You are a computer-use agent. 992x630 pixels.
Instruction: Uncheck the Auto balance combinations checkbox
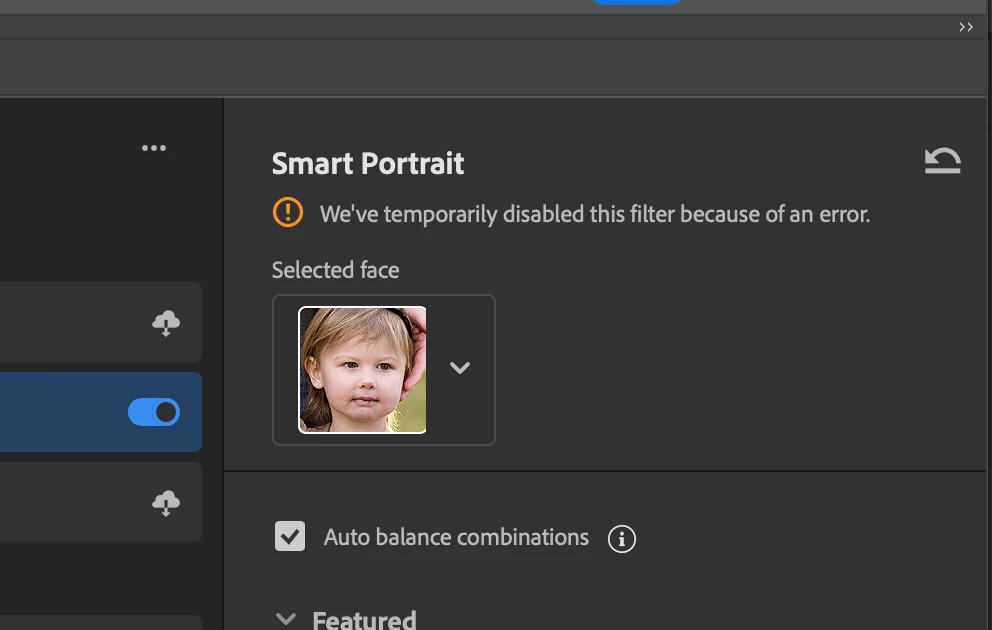click(x=290, y=537)
